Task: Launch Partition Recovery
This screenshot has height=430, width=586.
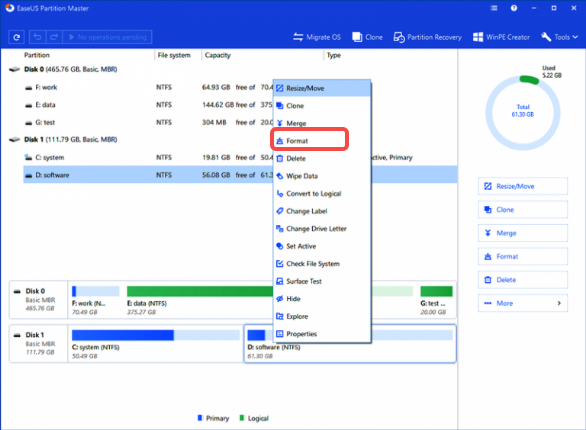Action: click(x=428, y=37)
